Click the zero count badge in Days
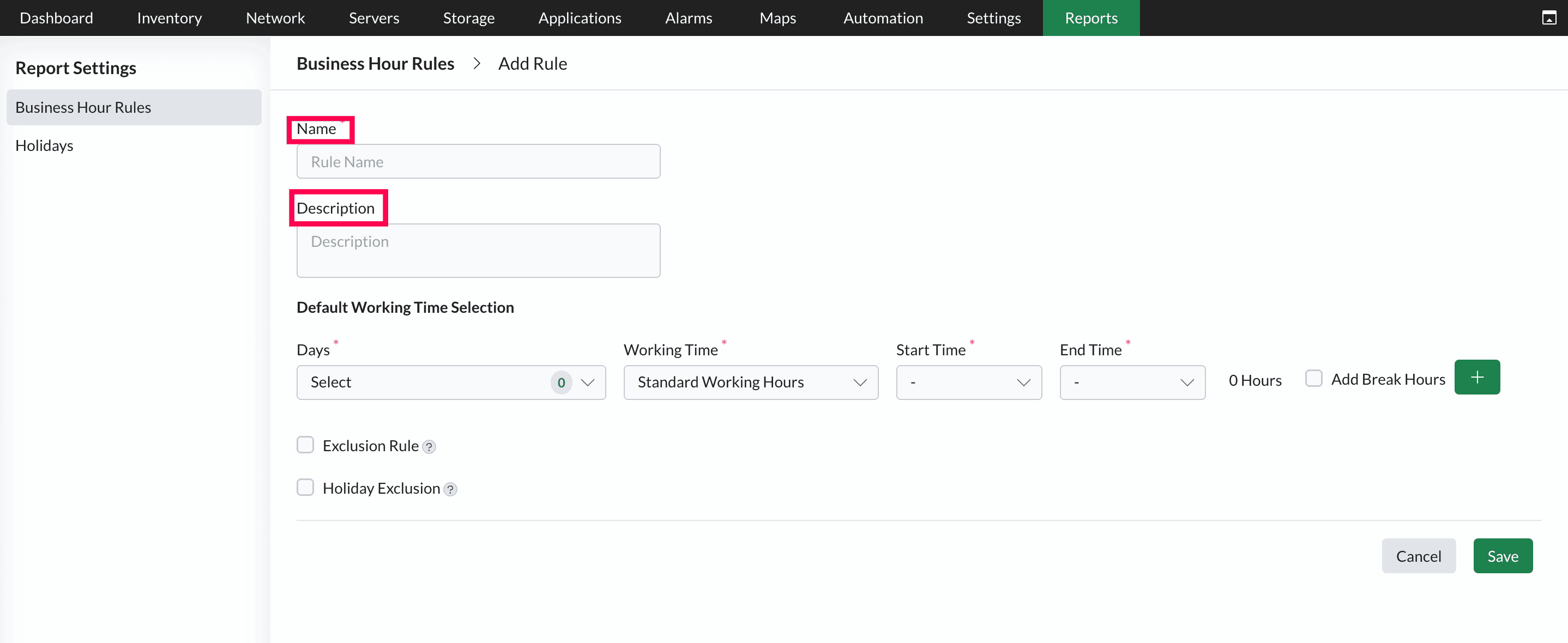 [x=561, y=383]
